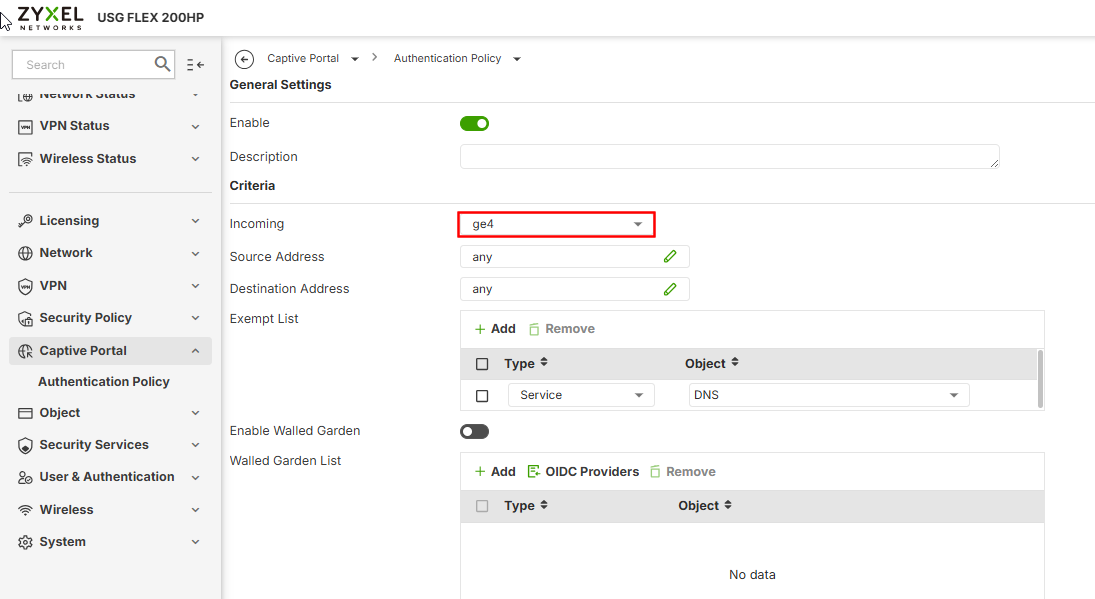Select Authentication Policy submenu item

104,382
